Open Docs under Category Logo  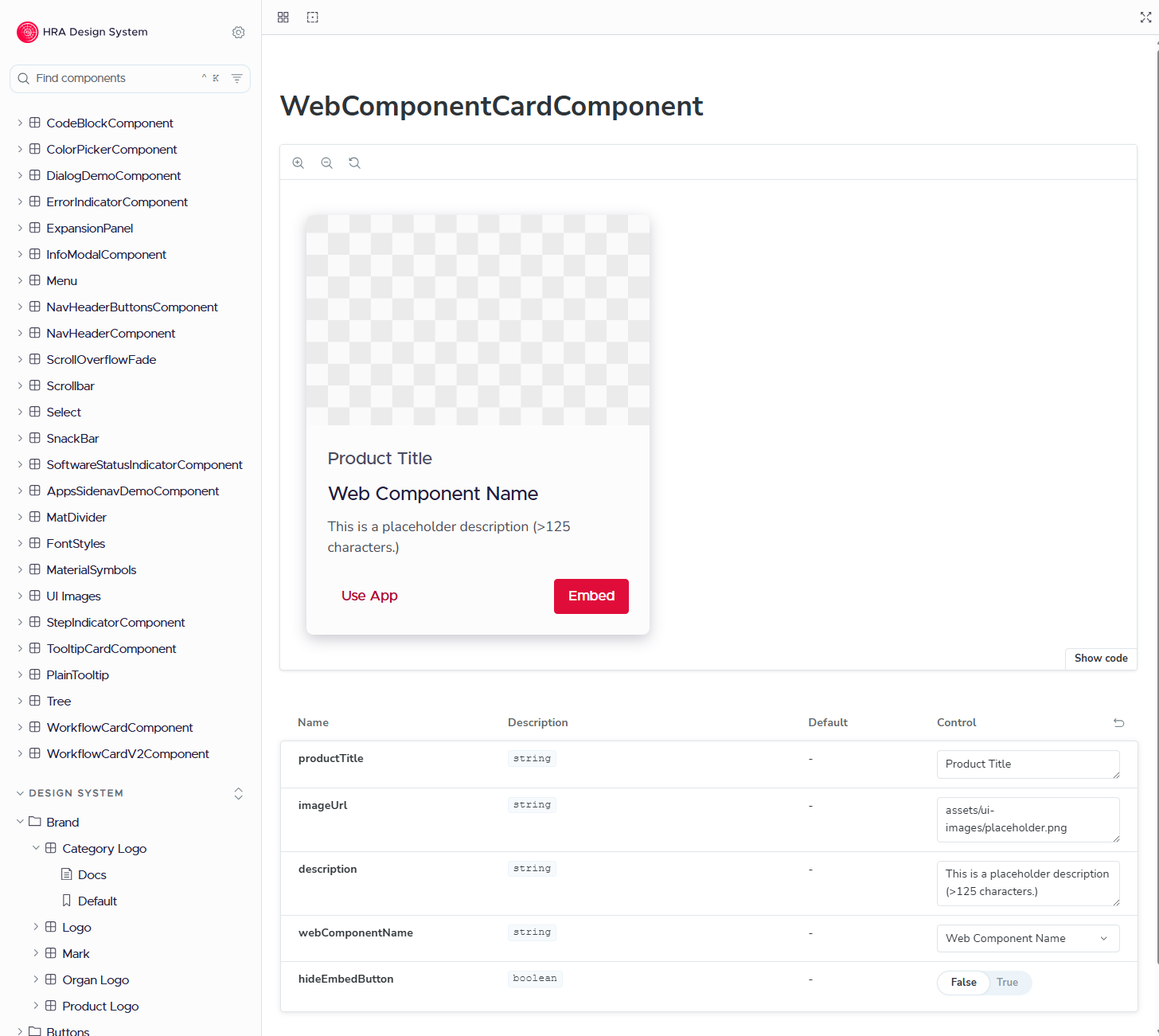coord(92,874)
